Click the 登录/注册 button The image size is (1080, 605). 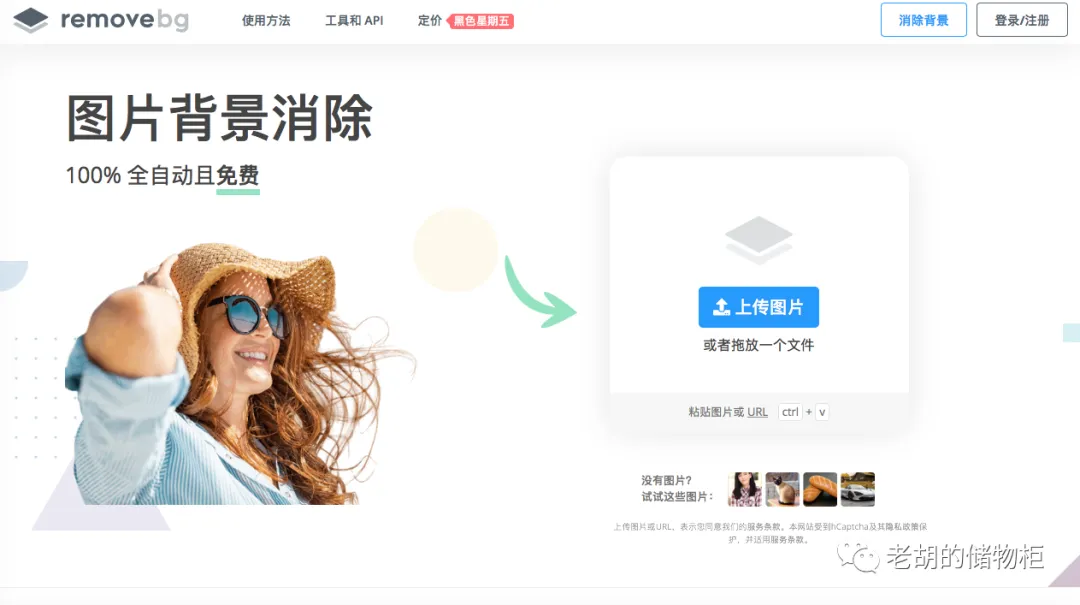pos(1022,20)
